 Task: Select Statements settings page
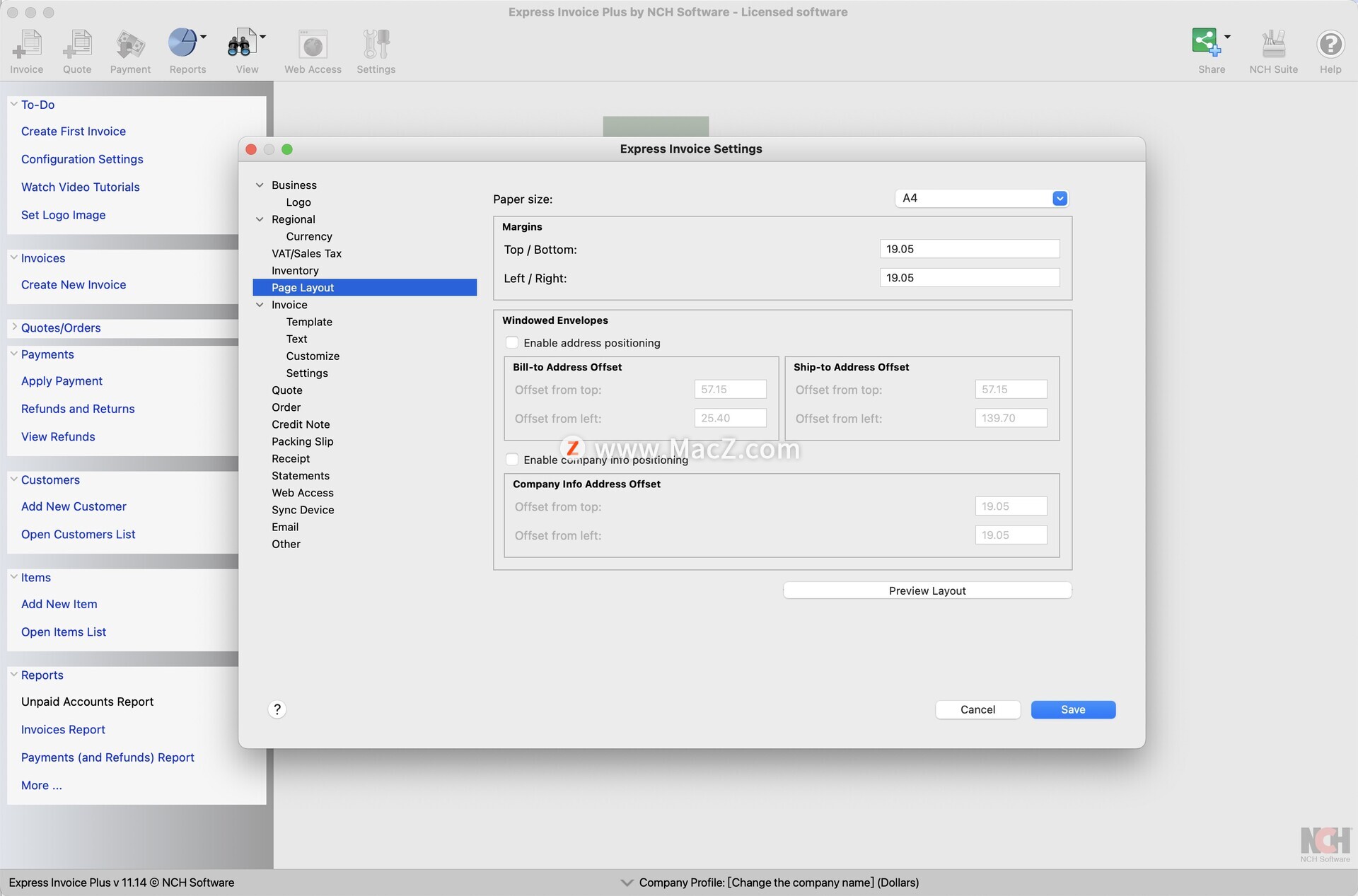tap(301, 476)
